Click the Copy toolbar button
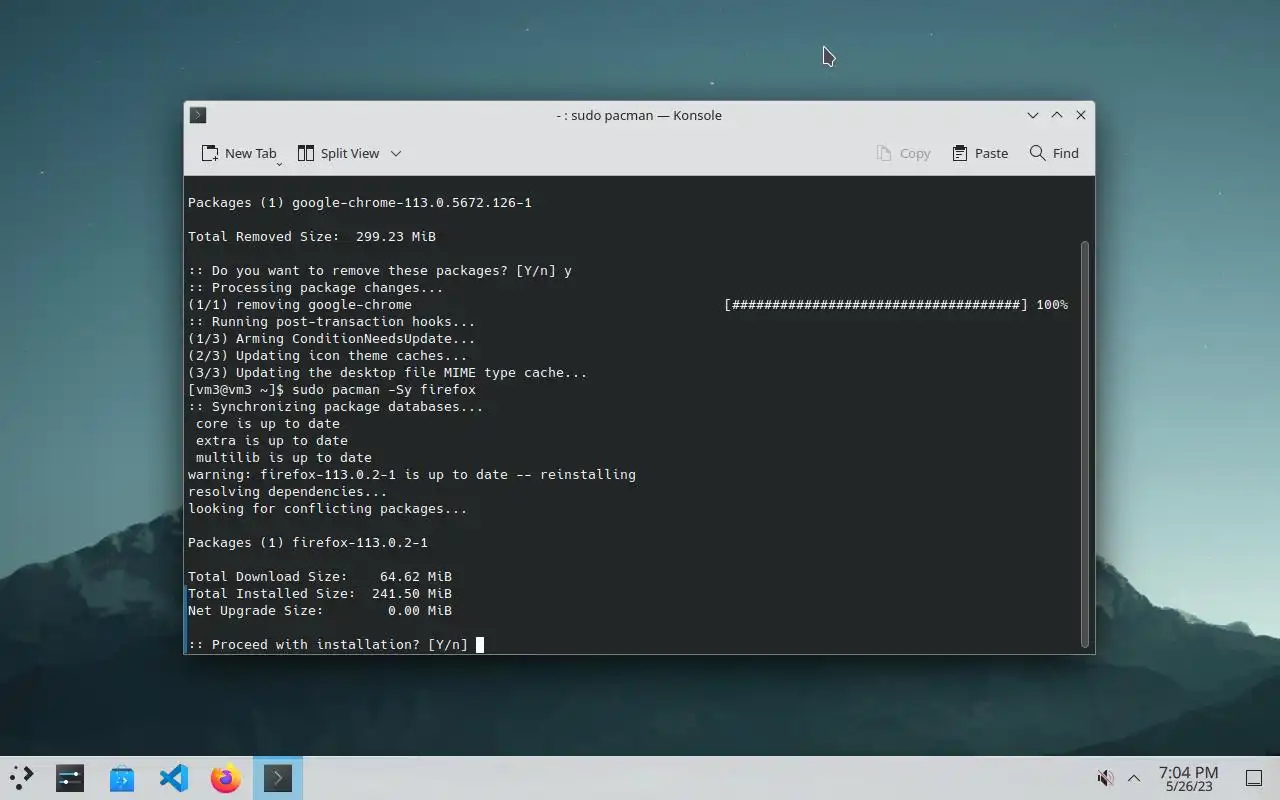1280x800 pixels. 903,153
